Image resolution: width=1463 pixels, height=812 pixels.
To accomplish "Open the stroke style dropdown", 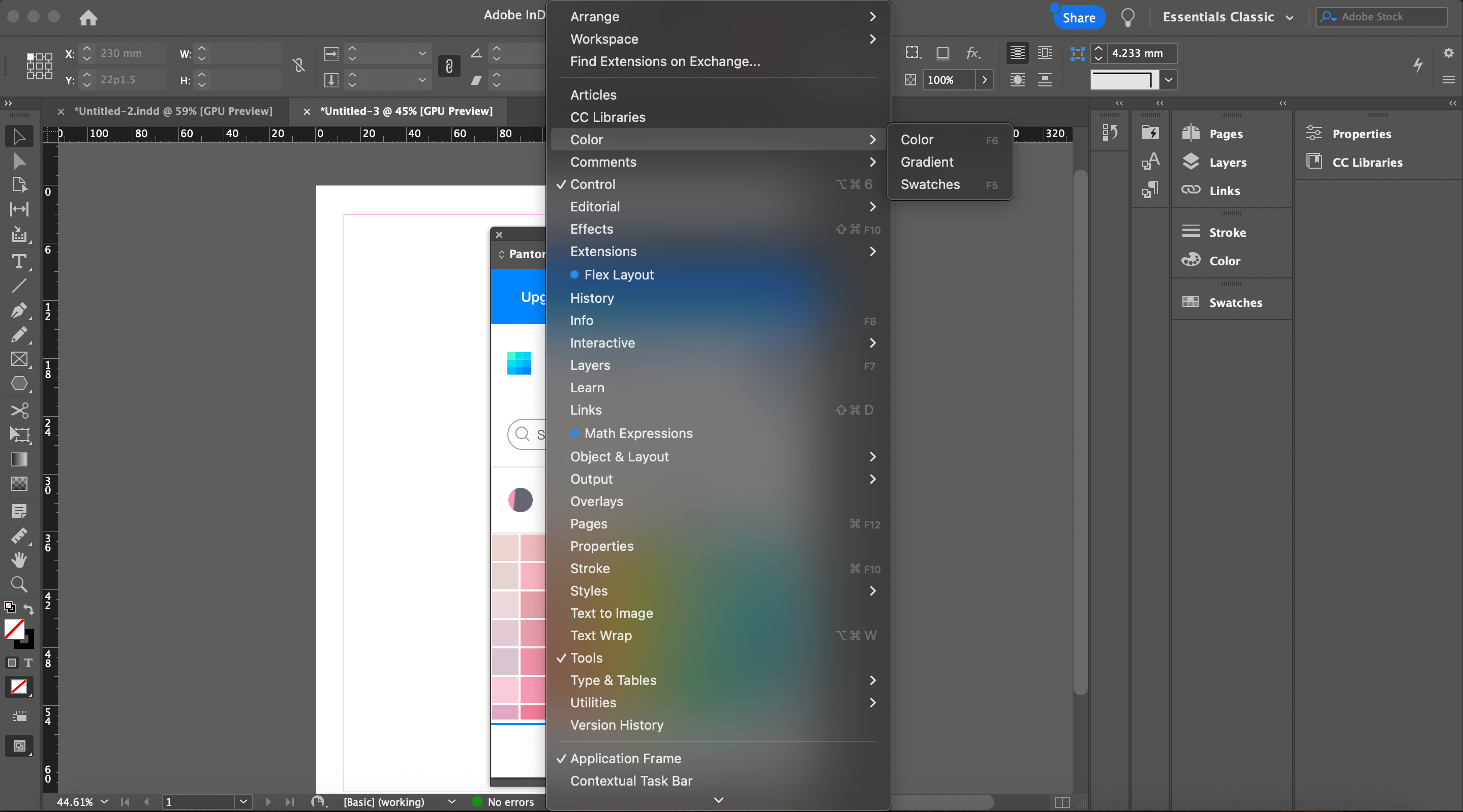I will [1168, 80].
